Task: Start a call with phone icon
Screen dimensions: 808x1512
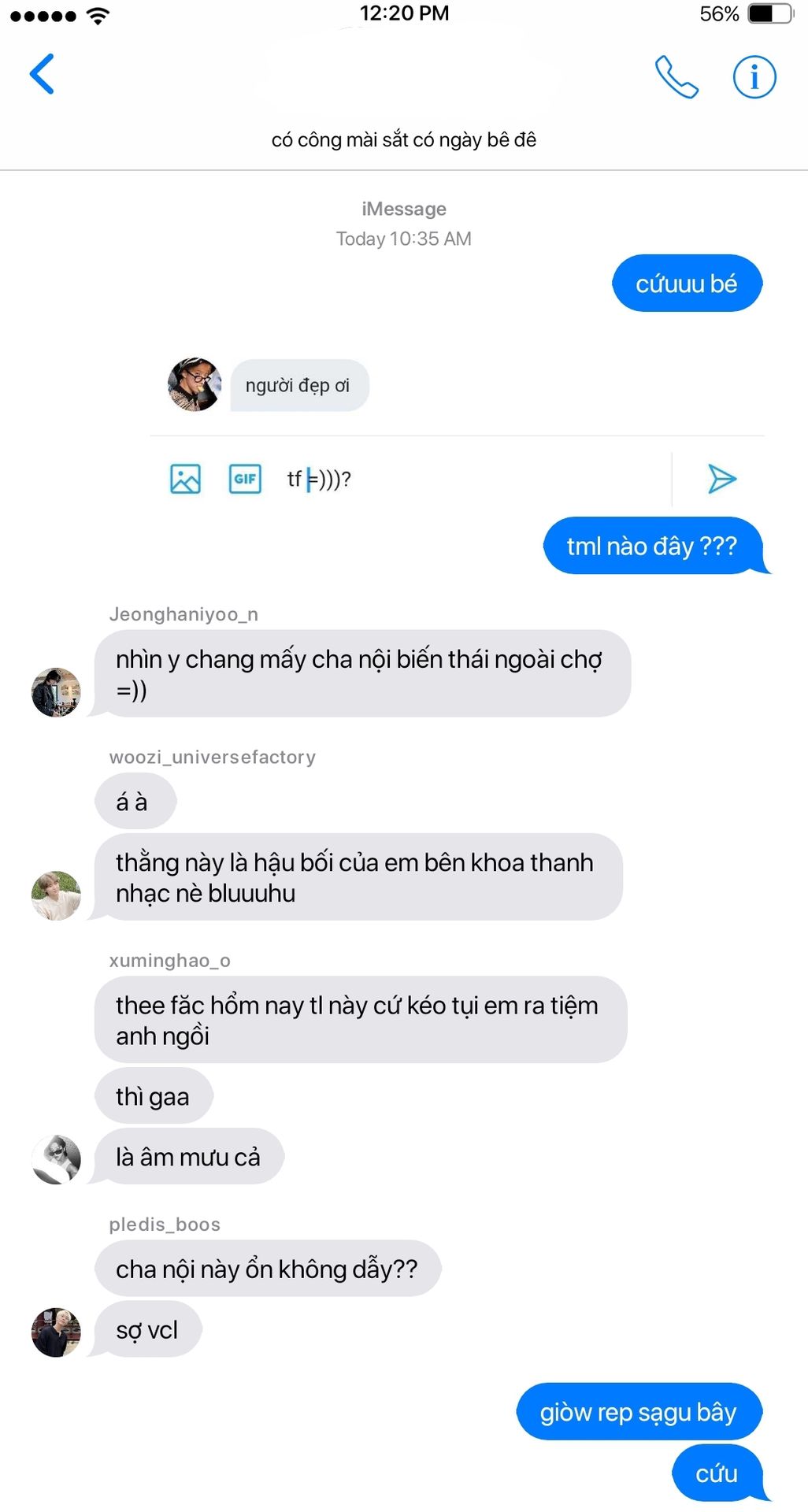Action: pos(676,76)
